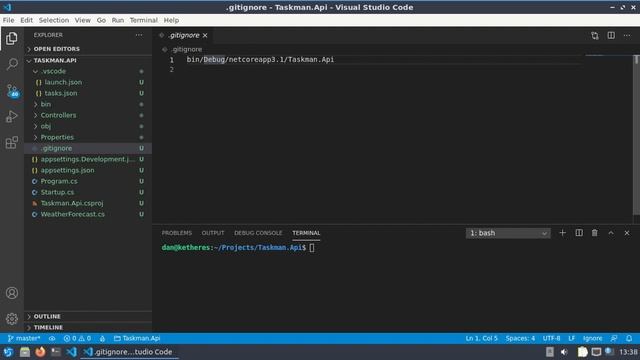The height and width of the screenshot is (360, 640).
Task: Open the Extensions view
Action: tap(12, 142)
